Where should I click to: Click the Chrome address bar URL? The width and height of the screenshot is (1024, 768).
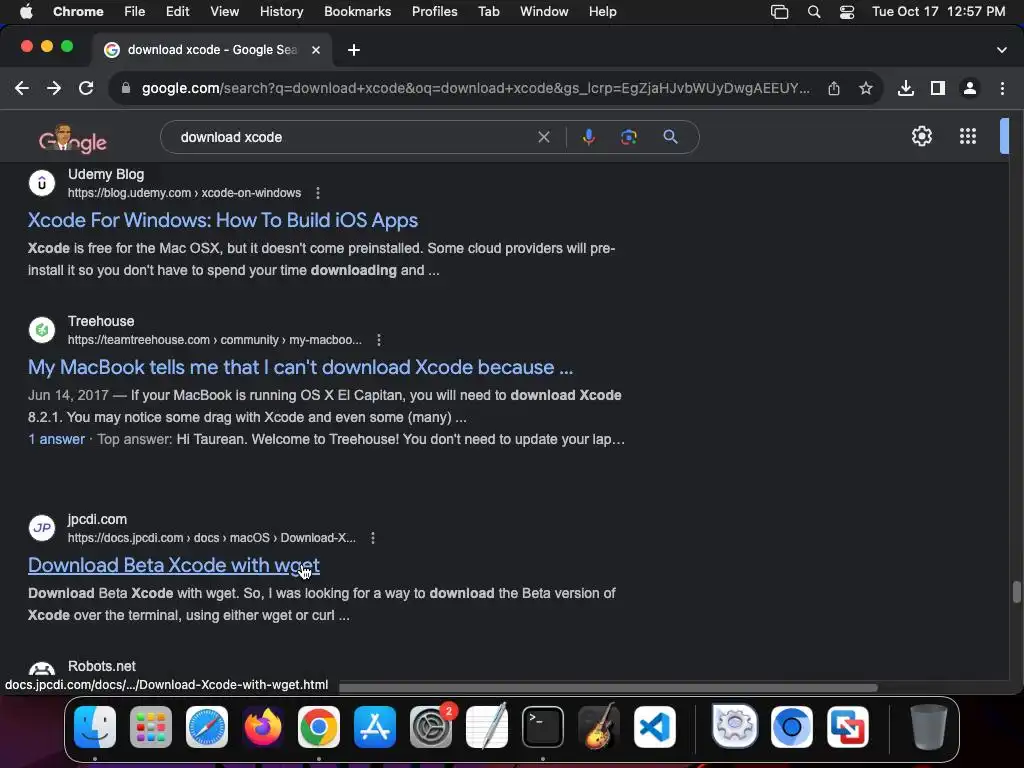point(475,88)
